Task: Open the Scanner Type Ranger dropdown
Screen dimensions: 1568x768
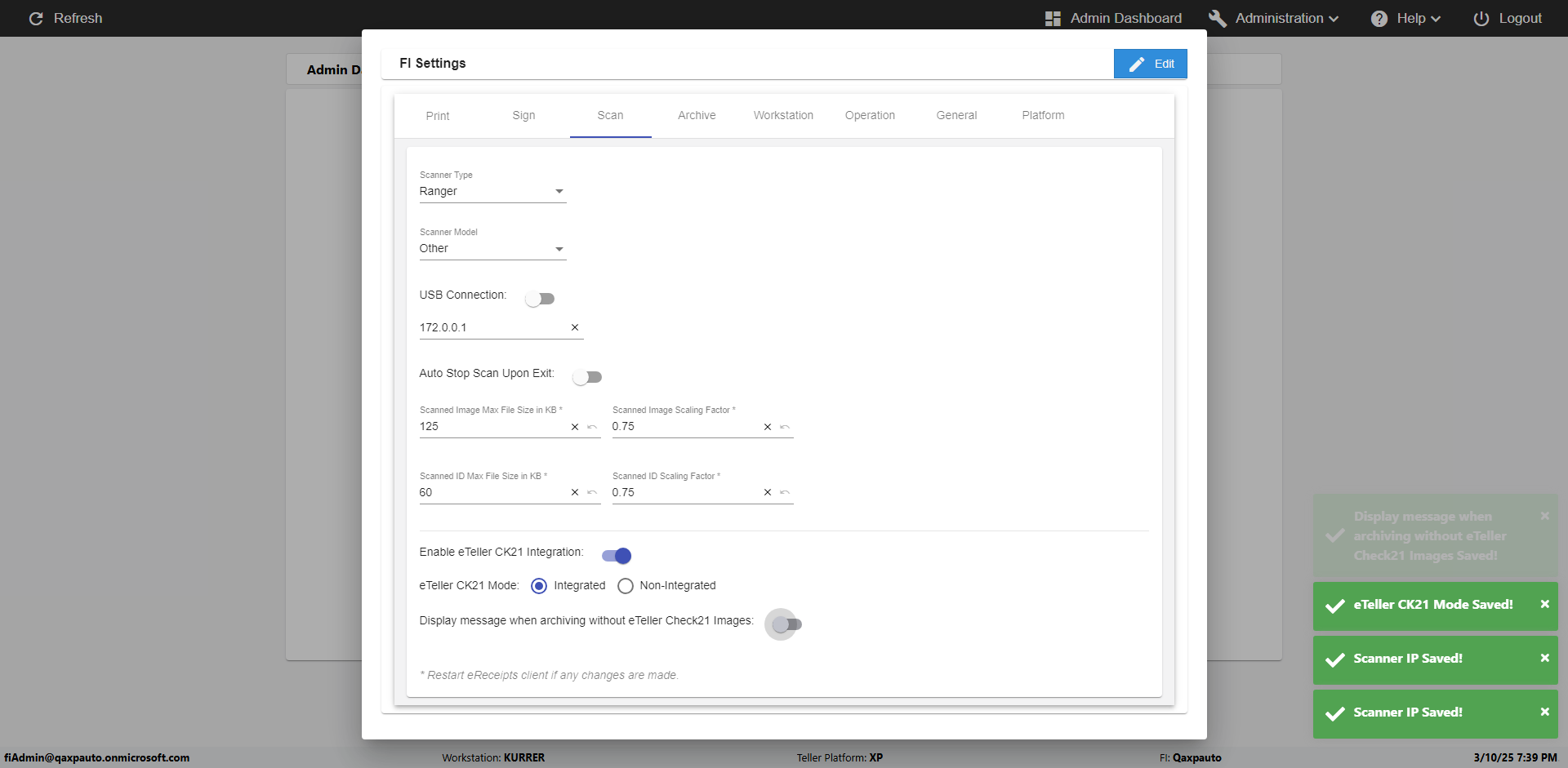Action: pos(492,191)
